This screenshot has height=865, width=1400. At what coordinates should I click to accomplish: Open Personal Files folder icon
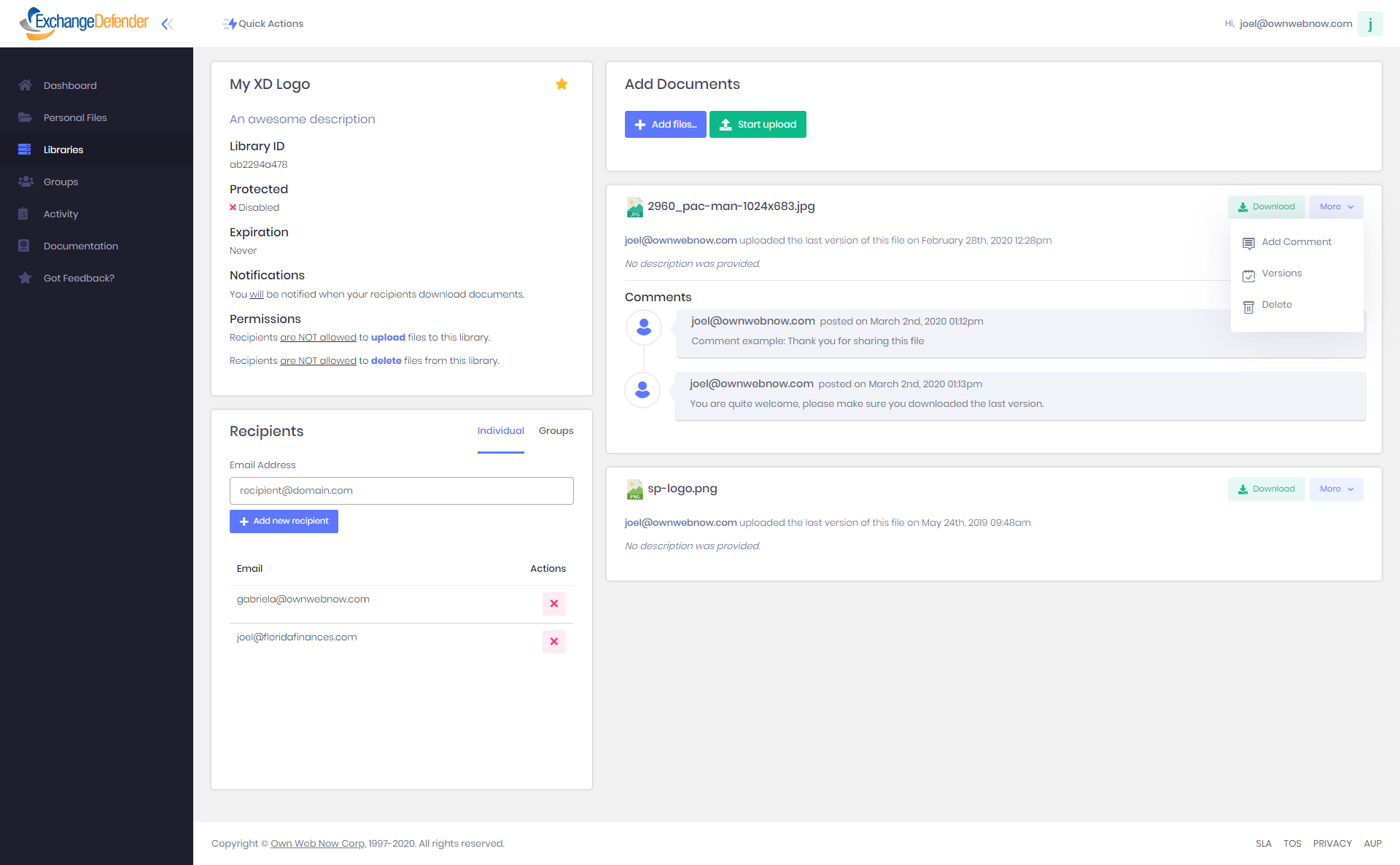pos(26,117)
